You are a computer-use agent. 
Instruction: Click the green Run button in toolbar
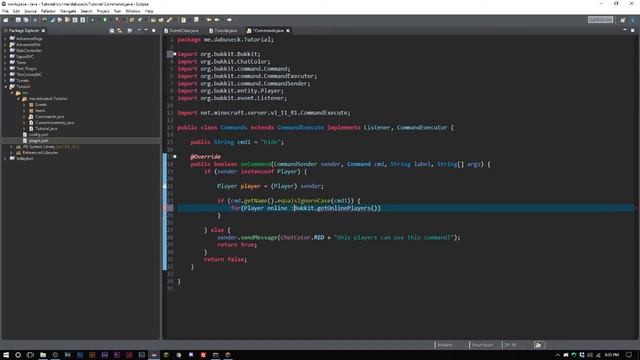[105, 20]
